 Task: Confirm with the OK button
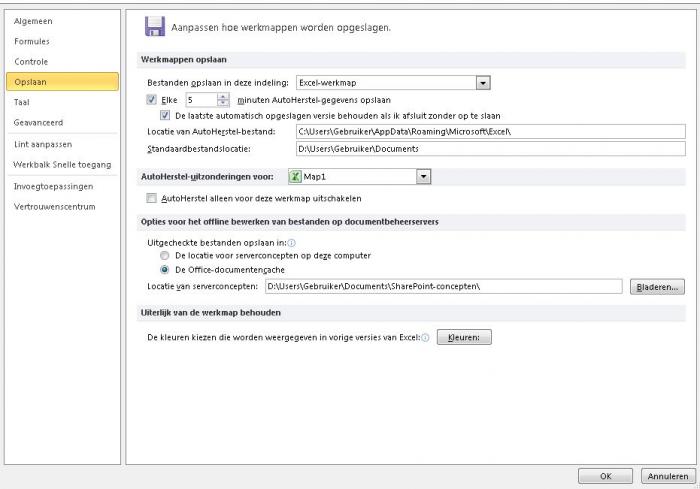coord(605,476)
